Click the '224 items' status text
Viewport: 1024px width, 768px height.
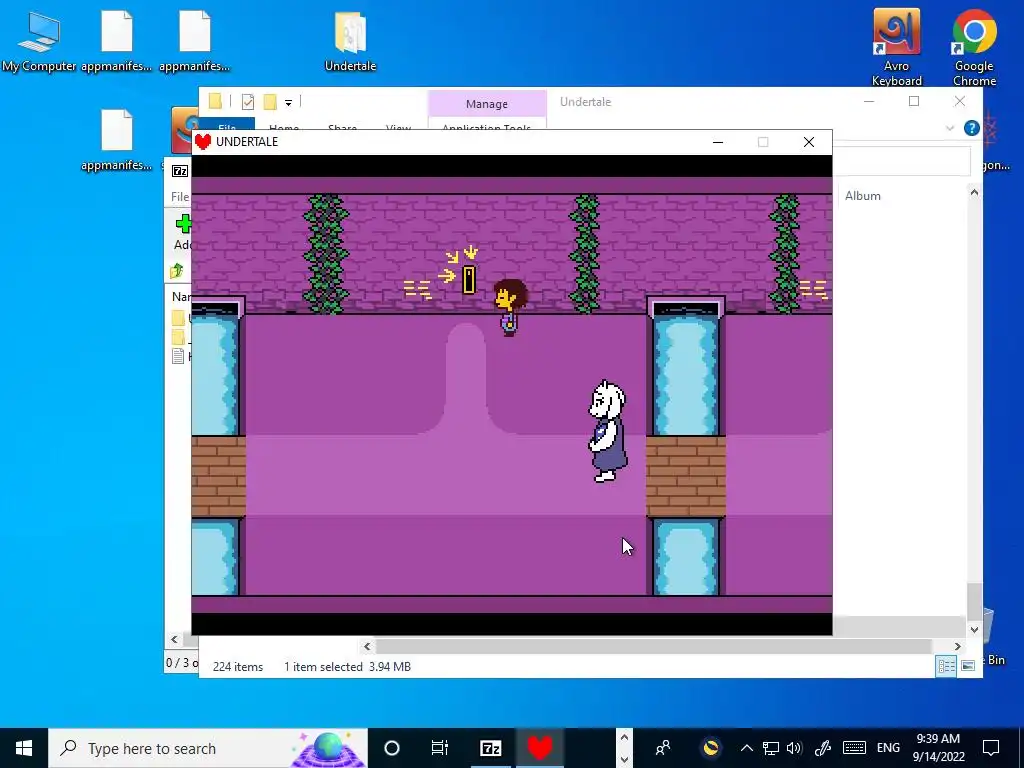238,667
